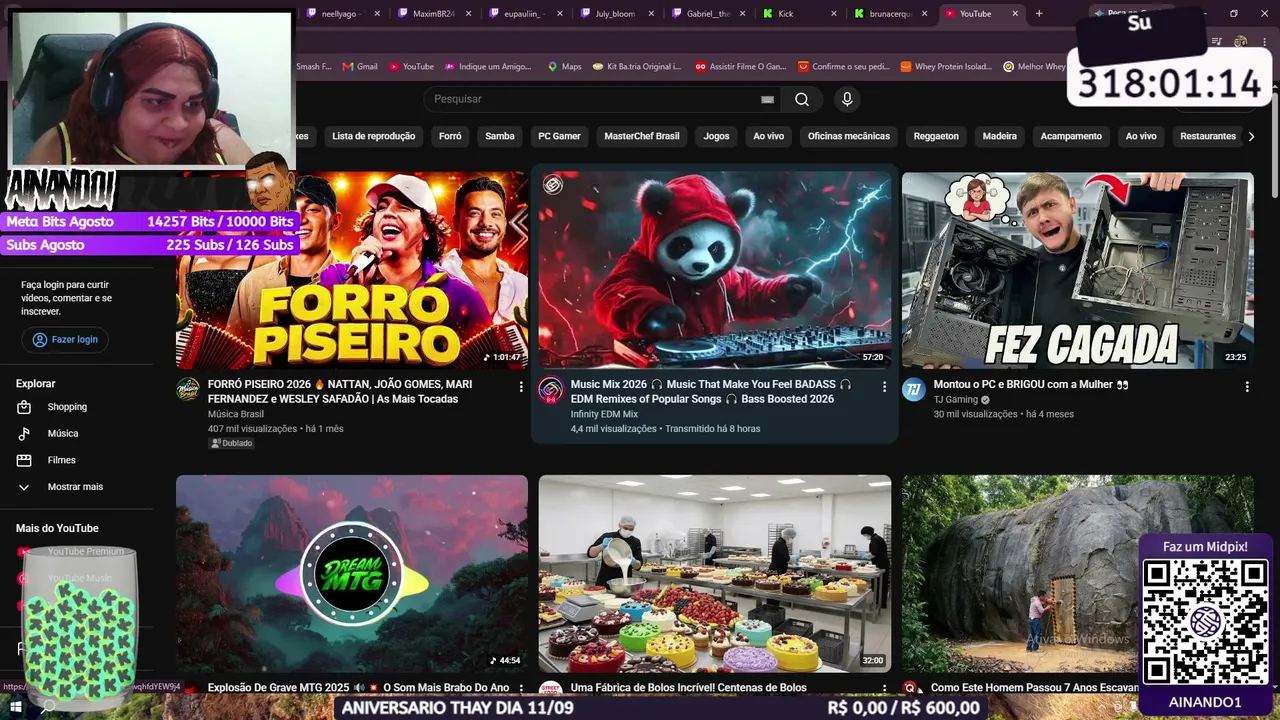Viewport: 1280px width, 720px height.
Task: Open the Shopping icon in the sidebar
Action: 24,407
